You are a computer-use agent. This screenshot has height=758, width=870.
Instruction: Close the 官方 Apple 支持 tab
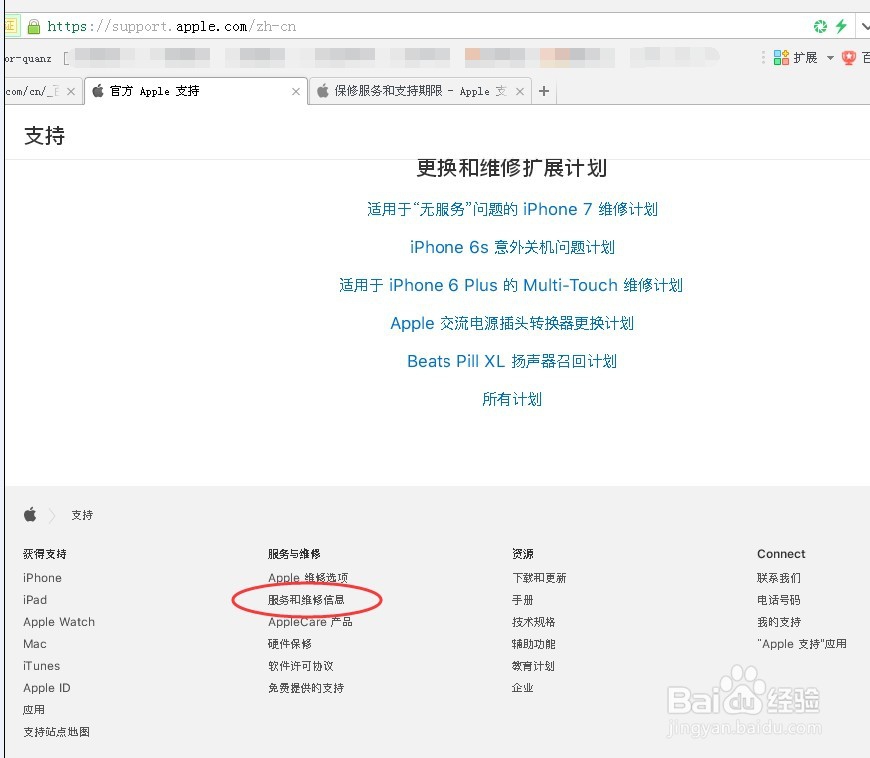[296, 92]
